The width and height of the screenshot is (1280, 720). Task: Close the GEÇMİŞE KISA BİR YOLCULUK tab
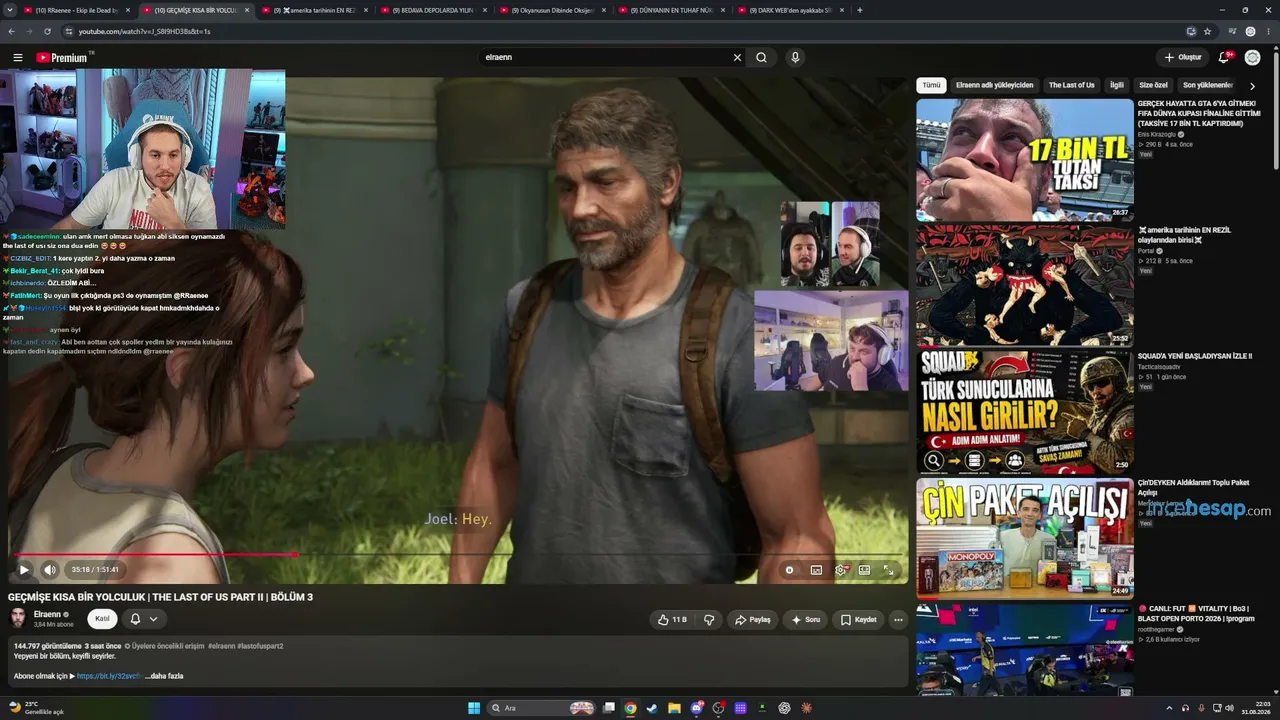coord(247,10)
